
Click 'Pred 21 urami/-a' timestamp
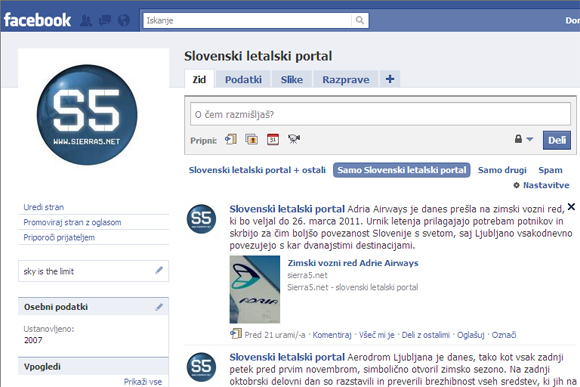click(275, 335)
